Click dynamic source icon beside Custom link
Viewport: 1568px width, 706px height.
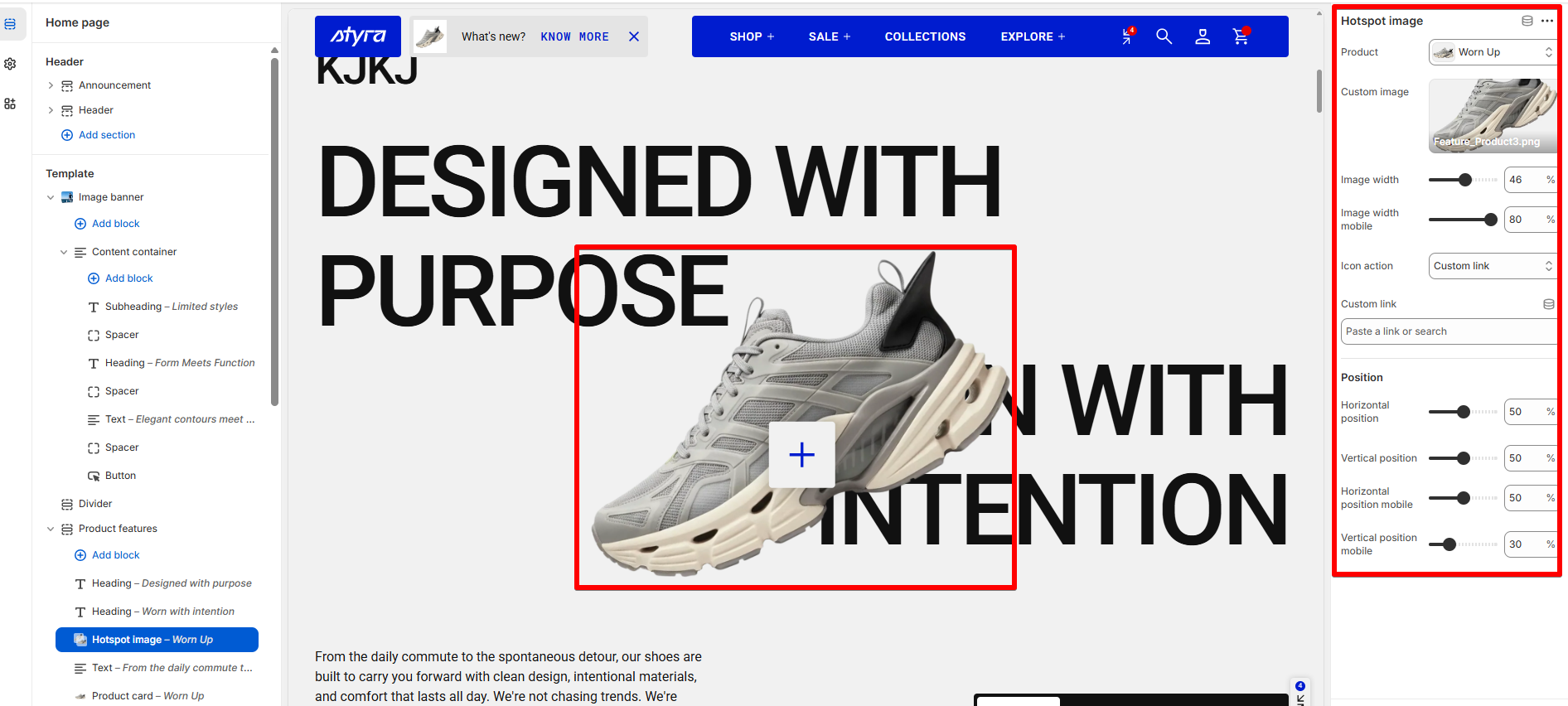pyautogui.click(x=1548, y=304)
